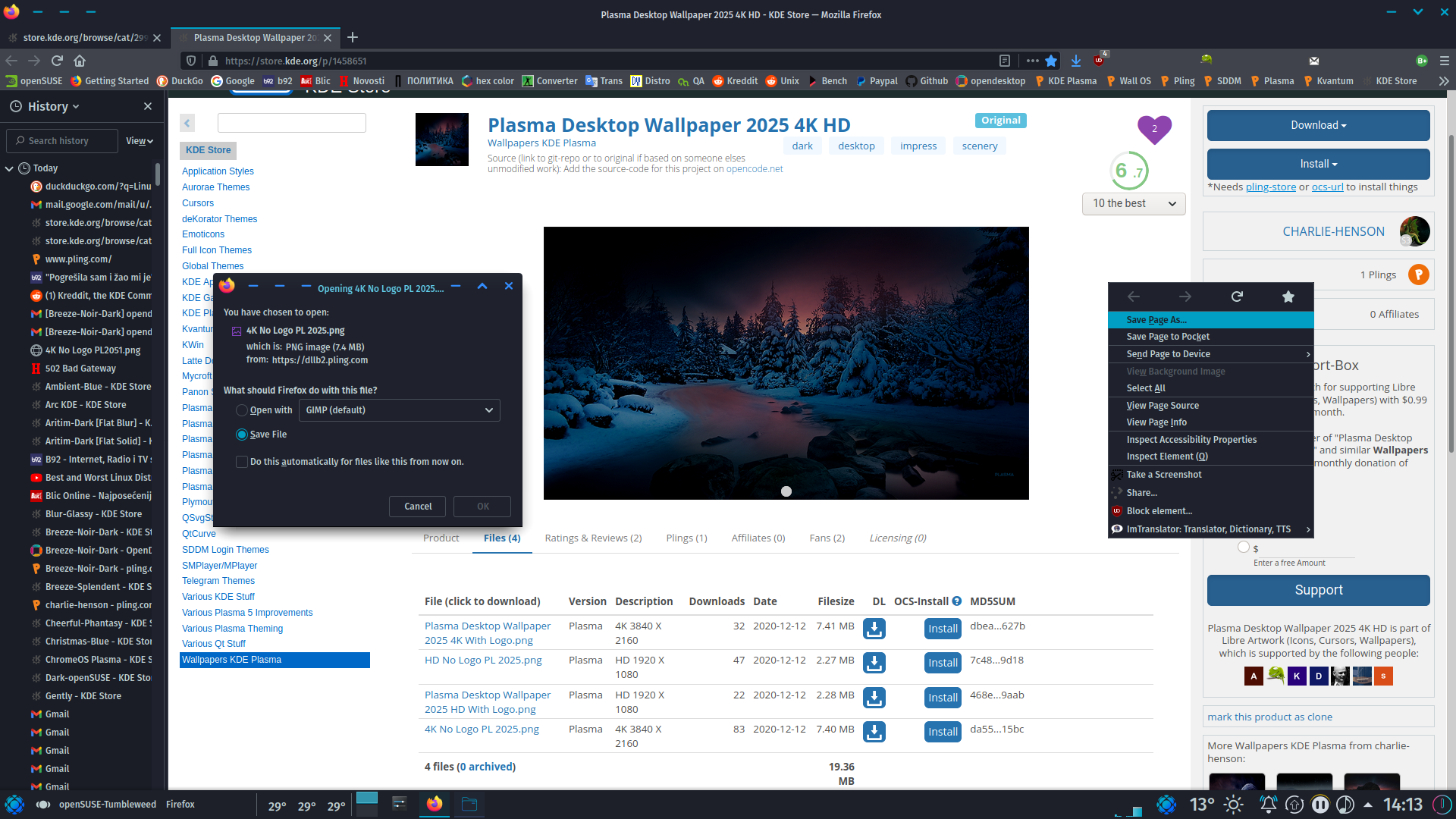The image size is (1456, 819).
Task: Click the heart fan icon with 2
Action: (x=1154, y=129)
